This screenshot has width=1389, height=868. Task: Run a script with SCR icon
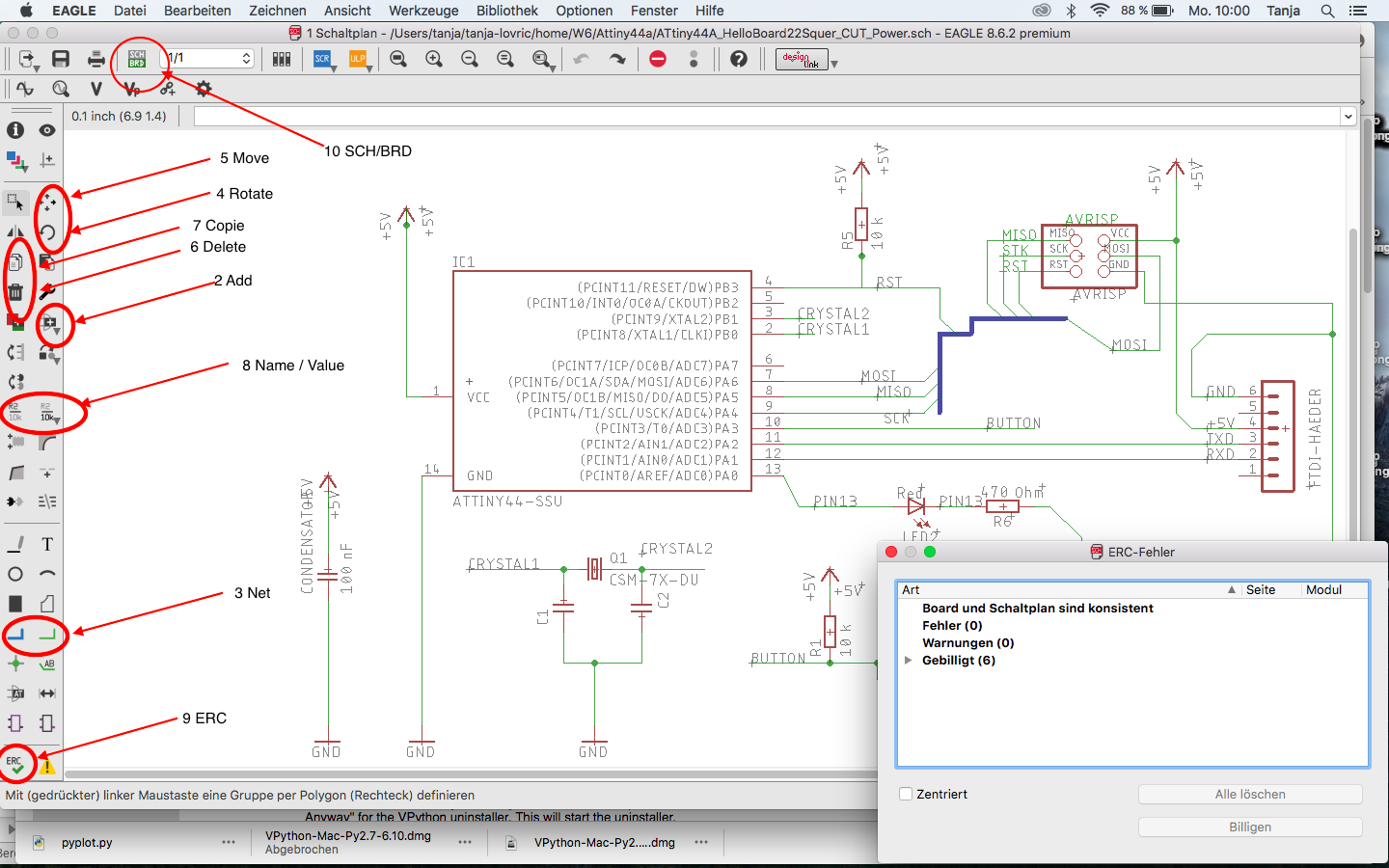(x=322, y=59)
